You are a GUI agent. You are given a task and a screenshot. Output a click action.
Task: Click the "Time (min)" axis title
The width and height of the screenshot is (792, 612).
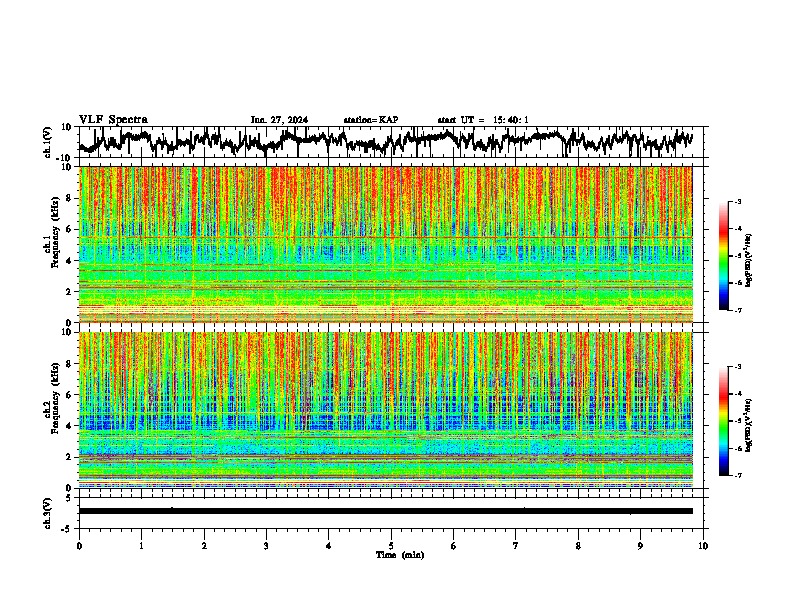[400, 555]
